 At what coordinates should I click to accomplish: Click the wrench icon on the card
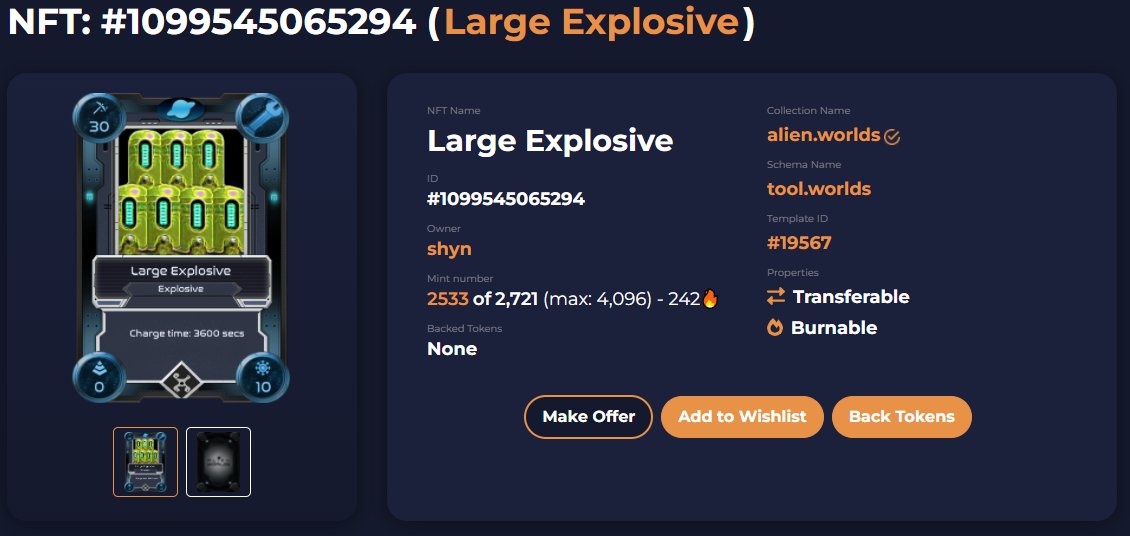[262, 117]
